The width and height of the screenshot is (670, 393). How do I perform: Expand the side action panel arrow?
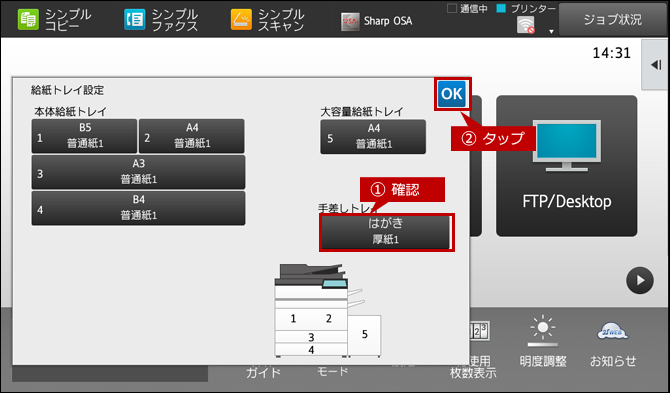[656, 65]
